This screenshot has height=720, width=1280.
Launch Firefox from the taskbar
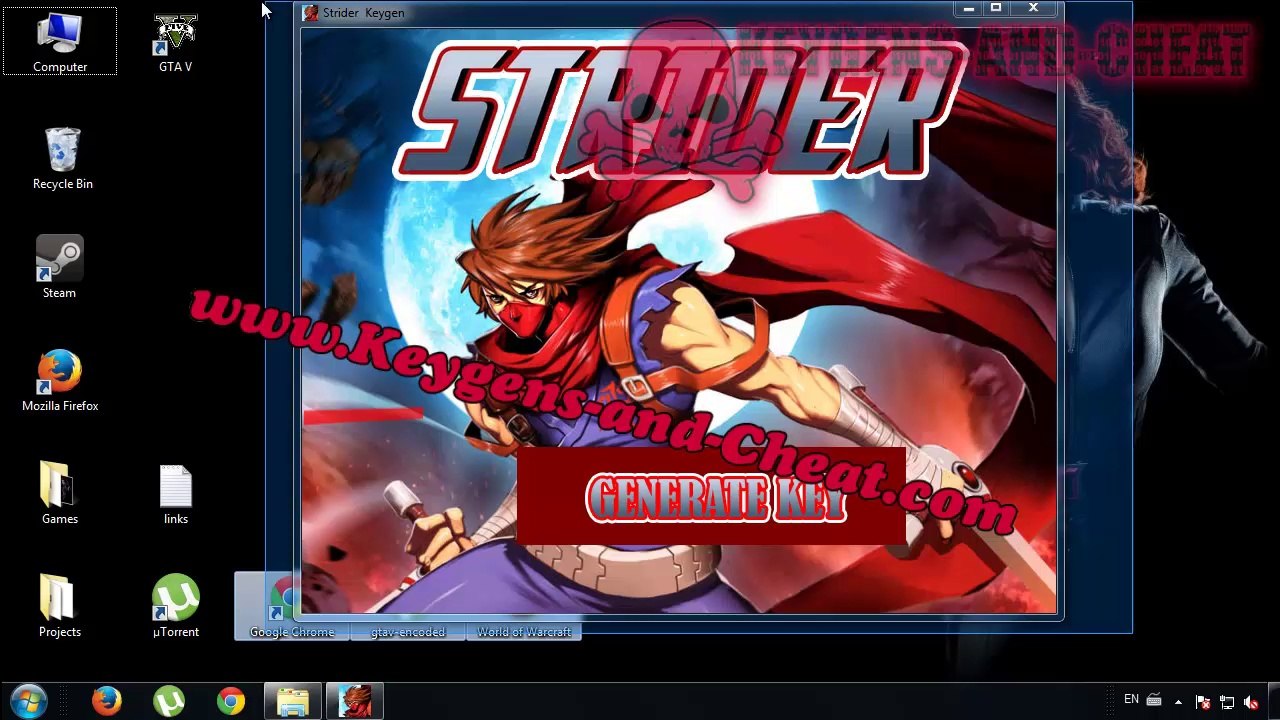pyautogui.click(x=107, y=701)
